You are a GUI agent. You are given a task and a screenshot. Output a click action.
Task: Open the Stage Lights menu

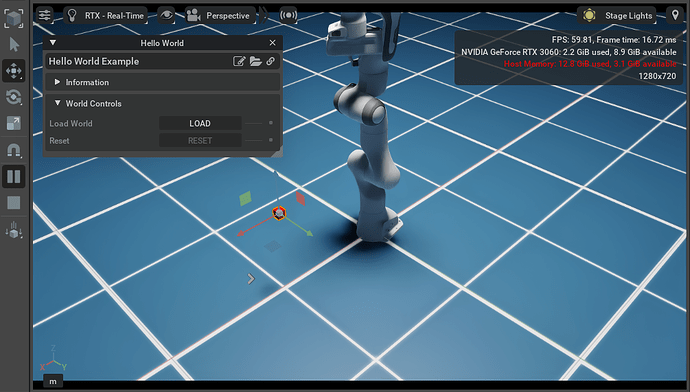point(617,15)
